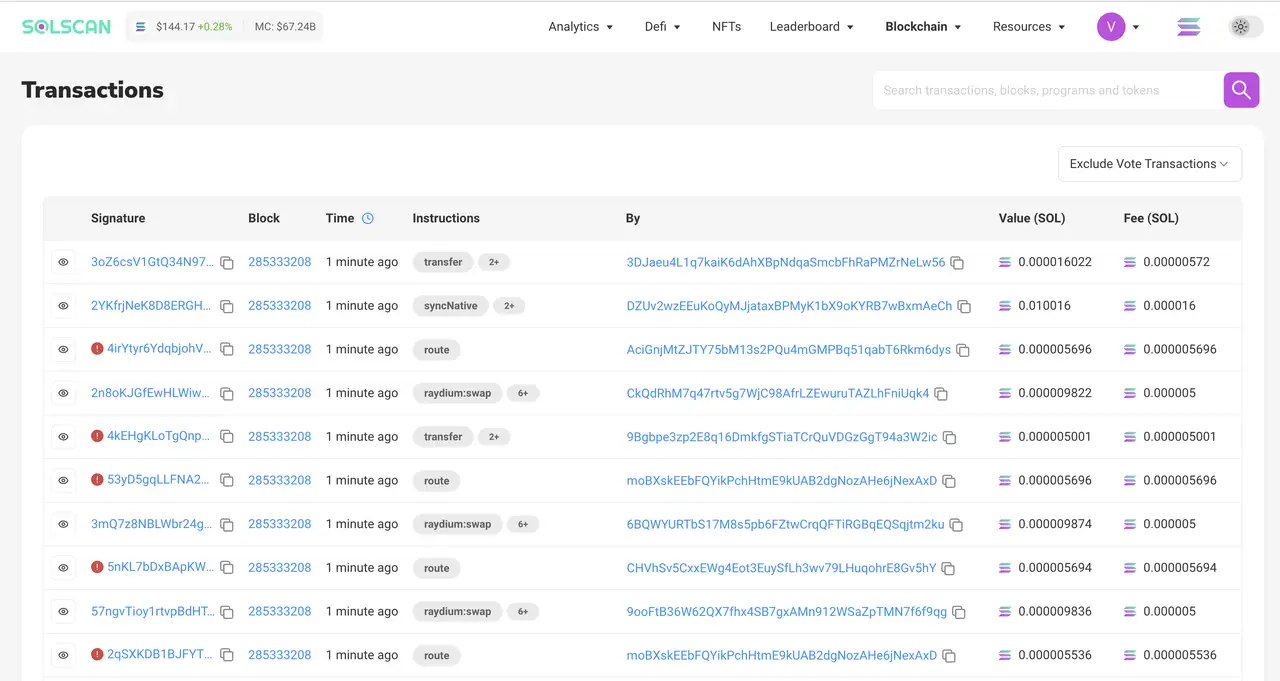The width and height of the screenshot is (1280, 681).
Task: Copy address DZUv2wzEEuKoQyMJ using copy icon
Action: (964, 307)
